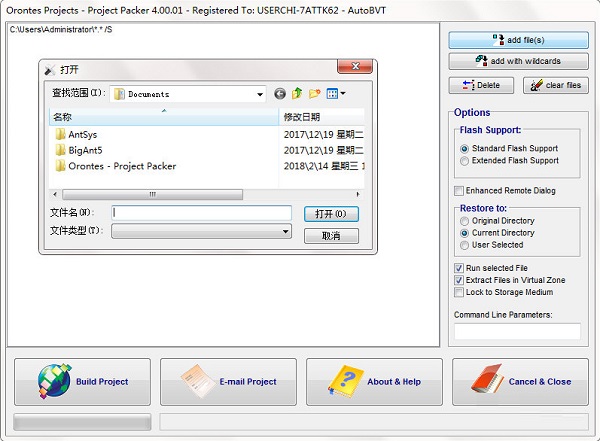Screen dimensions: 600x441
Task: Toggle Extract Files in Virtual Zone
Action: pos(458,280)
